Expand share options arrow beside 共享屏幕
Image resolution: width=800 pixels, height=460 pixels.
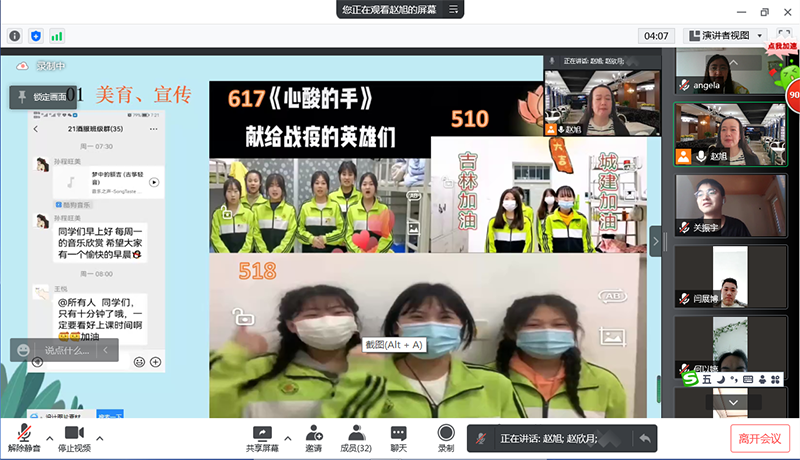[x=288, y=438]
